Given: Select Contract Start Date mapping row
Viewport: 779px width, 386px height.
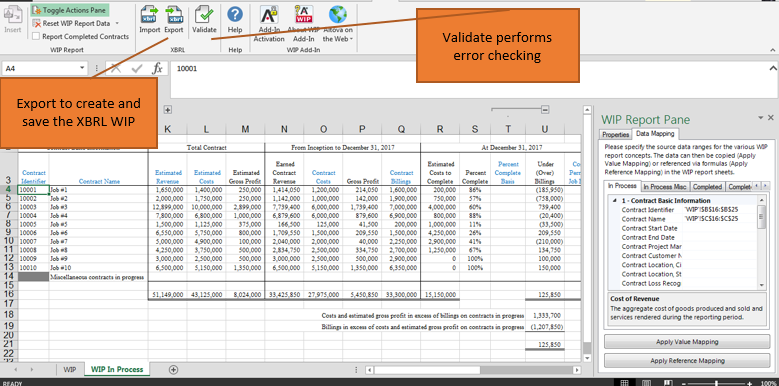Looking at the screenshot, I should point(683,228).
